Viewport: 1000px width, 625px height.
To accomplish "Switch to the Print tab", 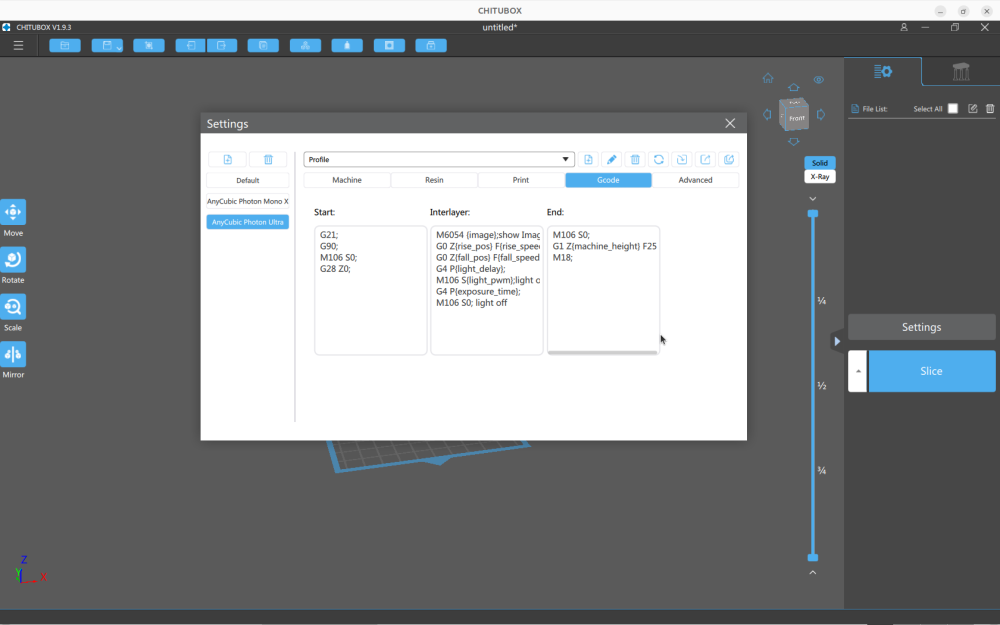I will pos(520,180).
